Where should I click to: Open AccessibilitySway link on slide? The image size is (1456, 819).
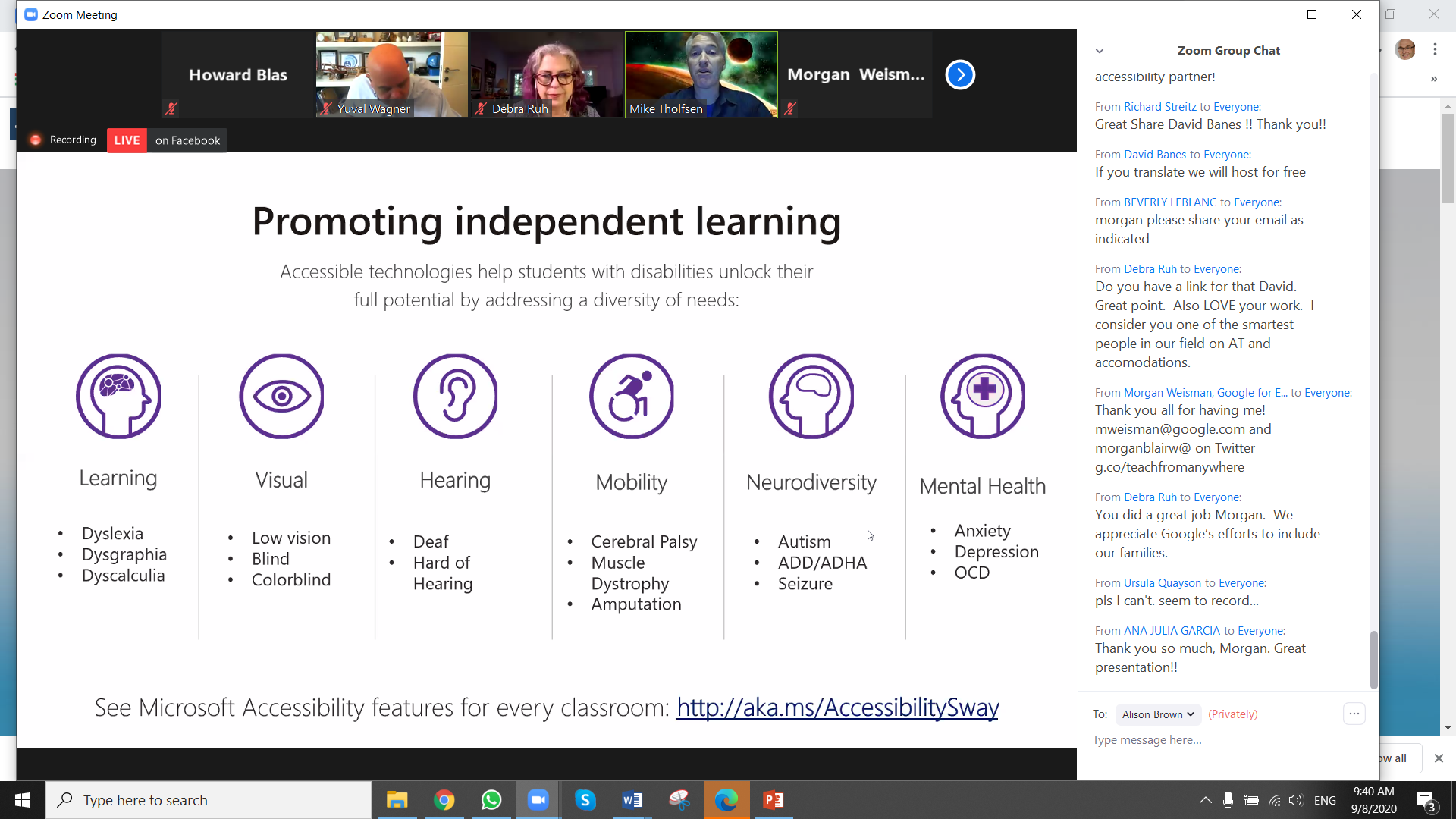pos(837,708)
